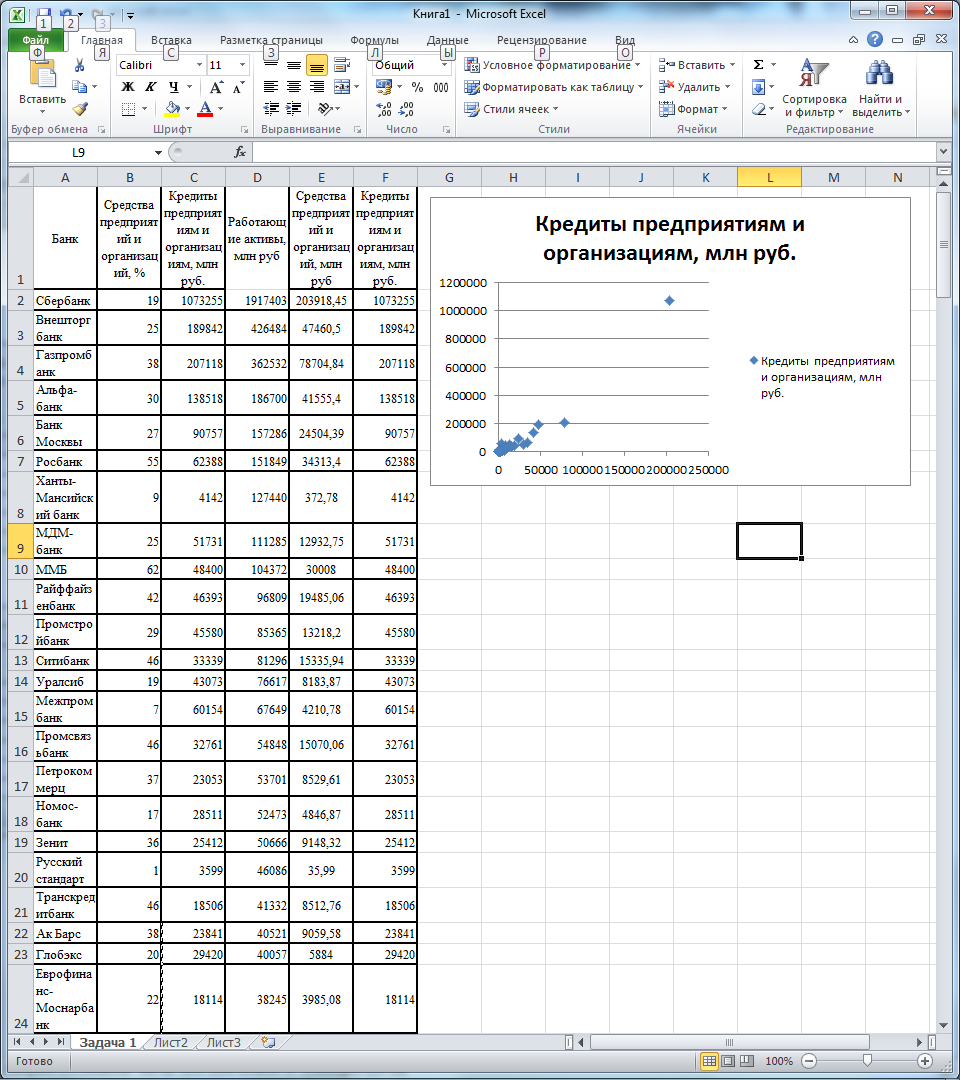This screenshot has height=1080, width=960.
Task: Apply thousands separator 000 format
Action: tap(441, 87)
